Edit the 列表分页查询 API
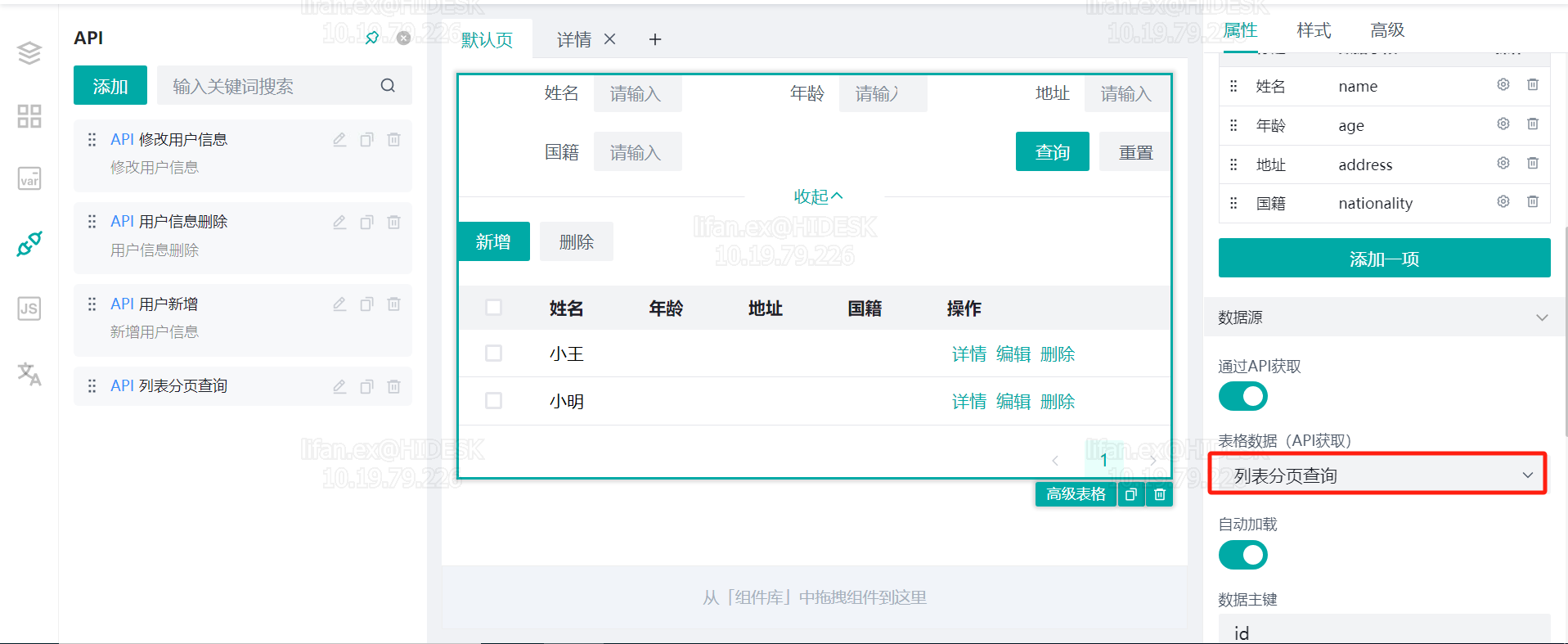The image size is (1568, 644). pos(339,386)
